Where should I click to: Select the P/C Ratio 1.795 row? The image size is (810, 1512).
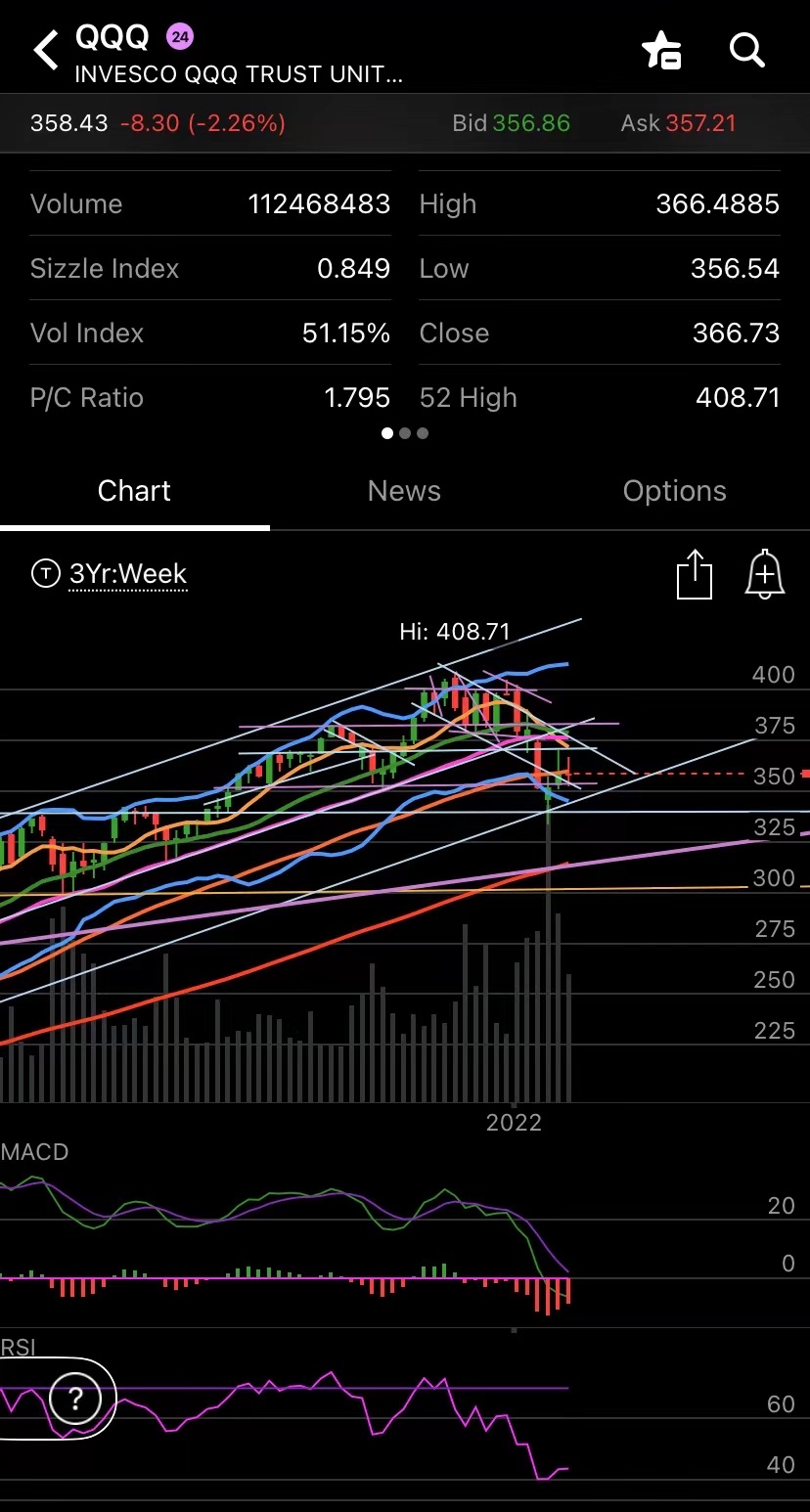point(210,397)
